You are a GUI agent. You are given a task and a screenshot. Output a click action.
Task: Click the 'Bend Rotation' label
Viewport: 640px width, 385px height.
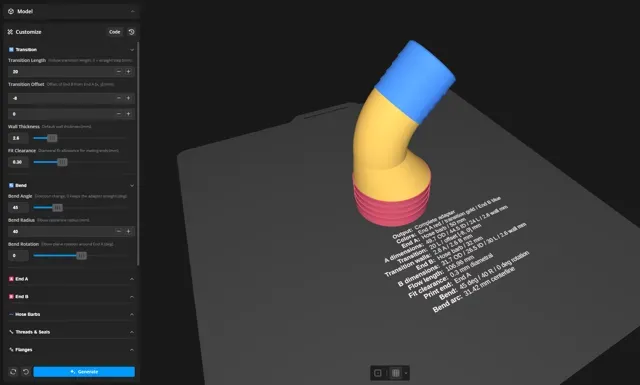[x=23, y=244]
